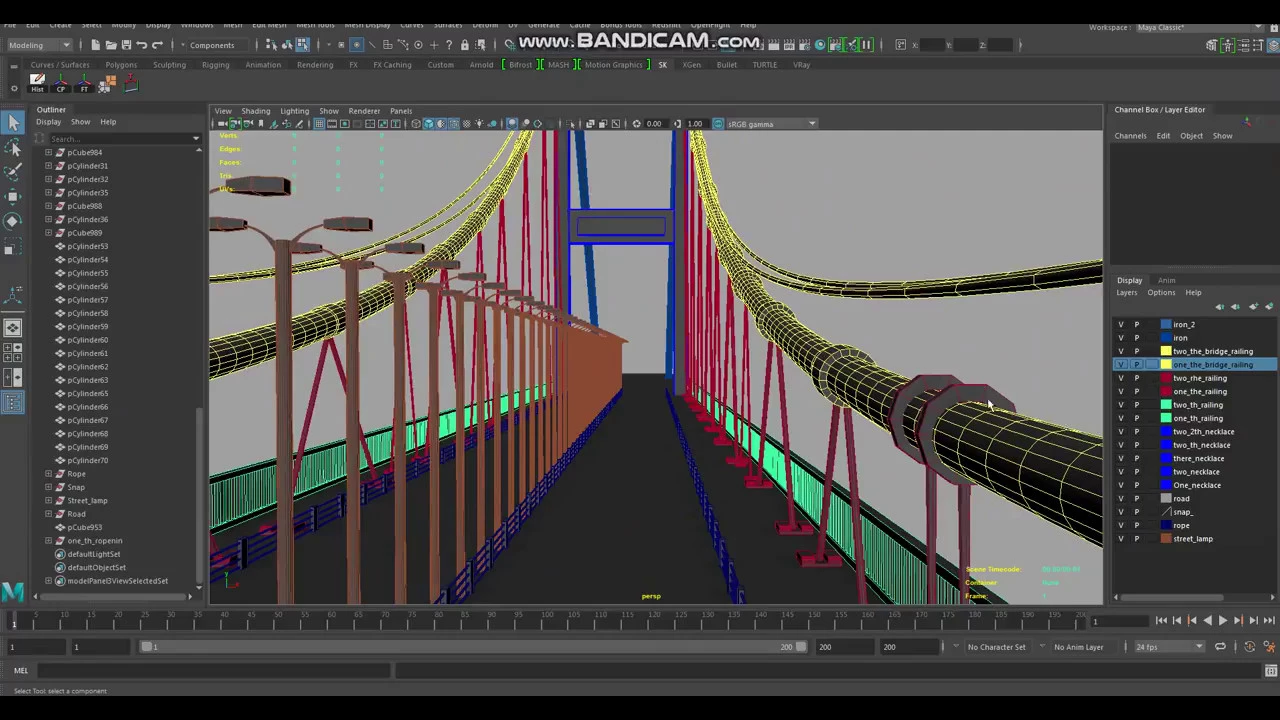
Task: Redo the last action
Action: coord(157,44)
